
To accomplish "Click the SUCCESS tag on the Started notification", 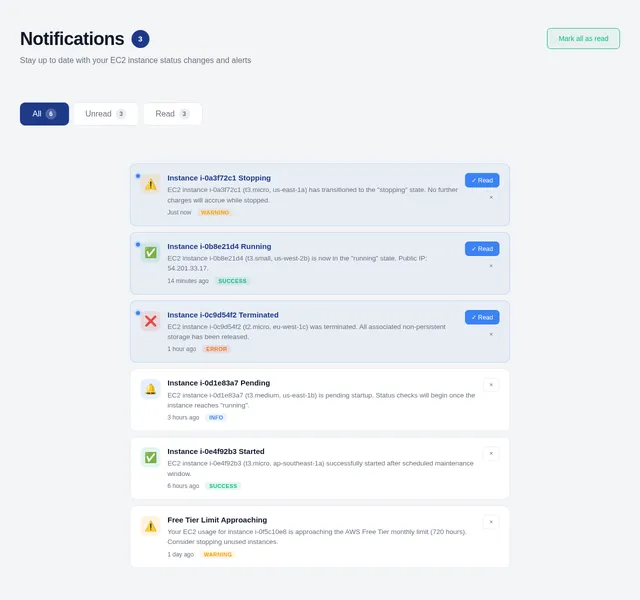I will point(223,486).
